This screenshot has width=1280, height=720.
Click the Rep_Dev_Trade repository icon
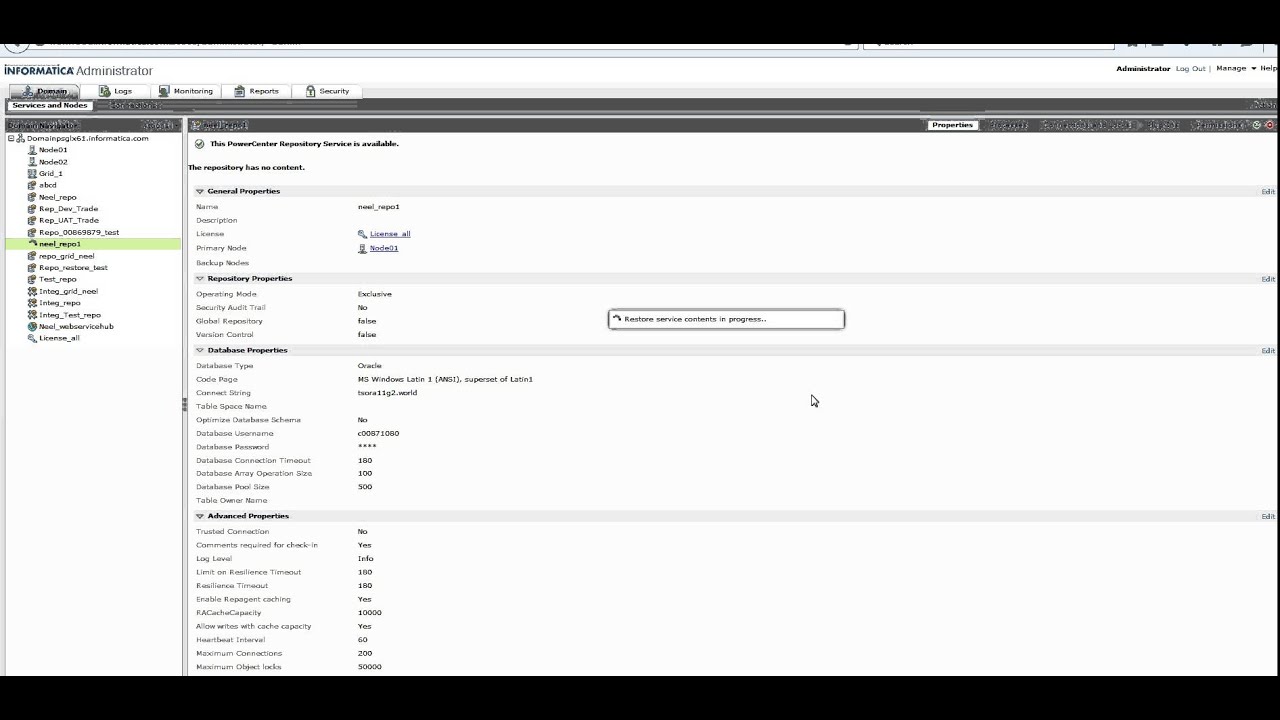[x=32, y=209]
